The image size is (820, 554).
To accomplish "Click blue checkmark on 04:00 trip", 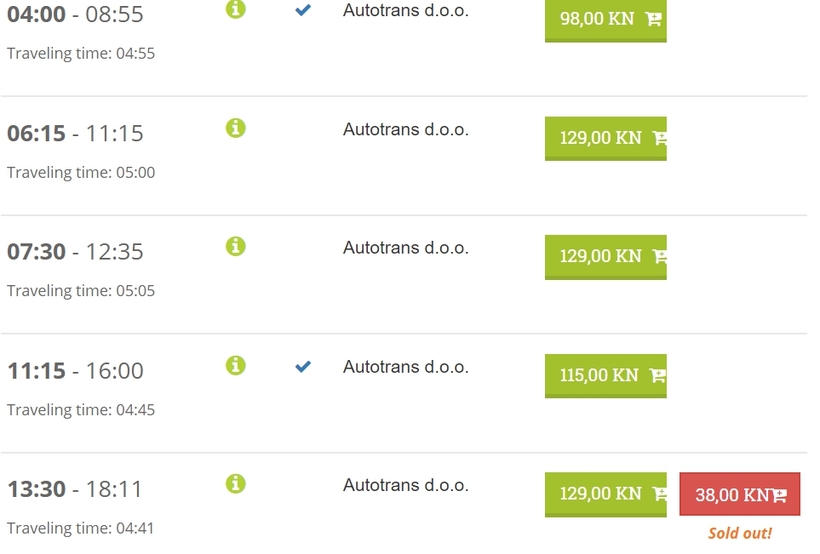I will 303,10.
